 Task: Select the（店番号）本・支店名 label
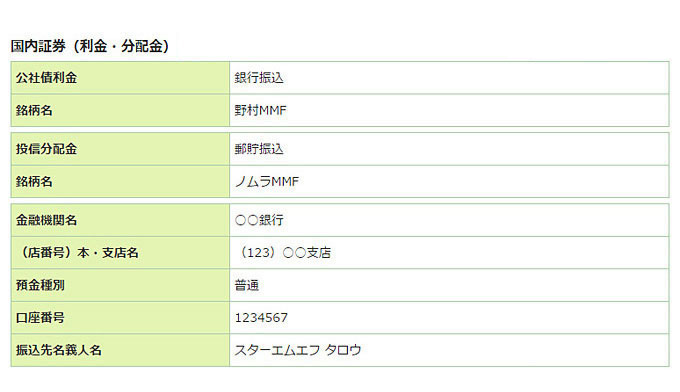tap(77, 253)
